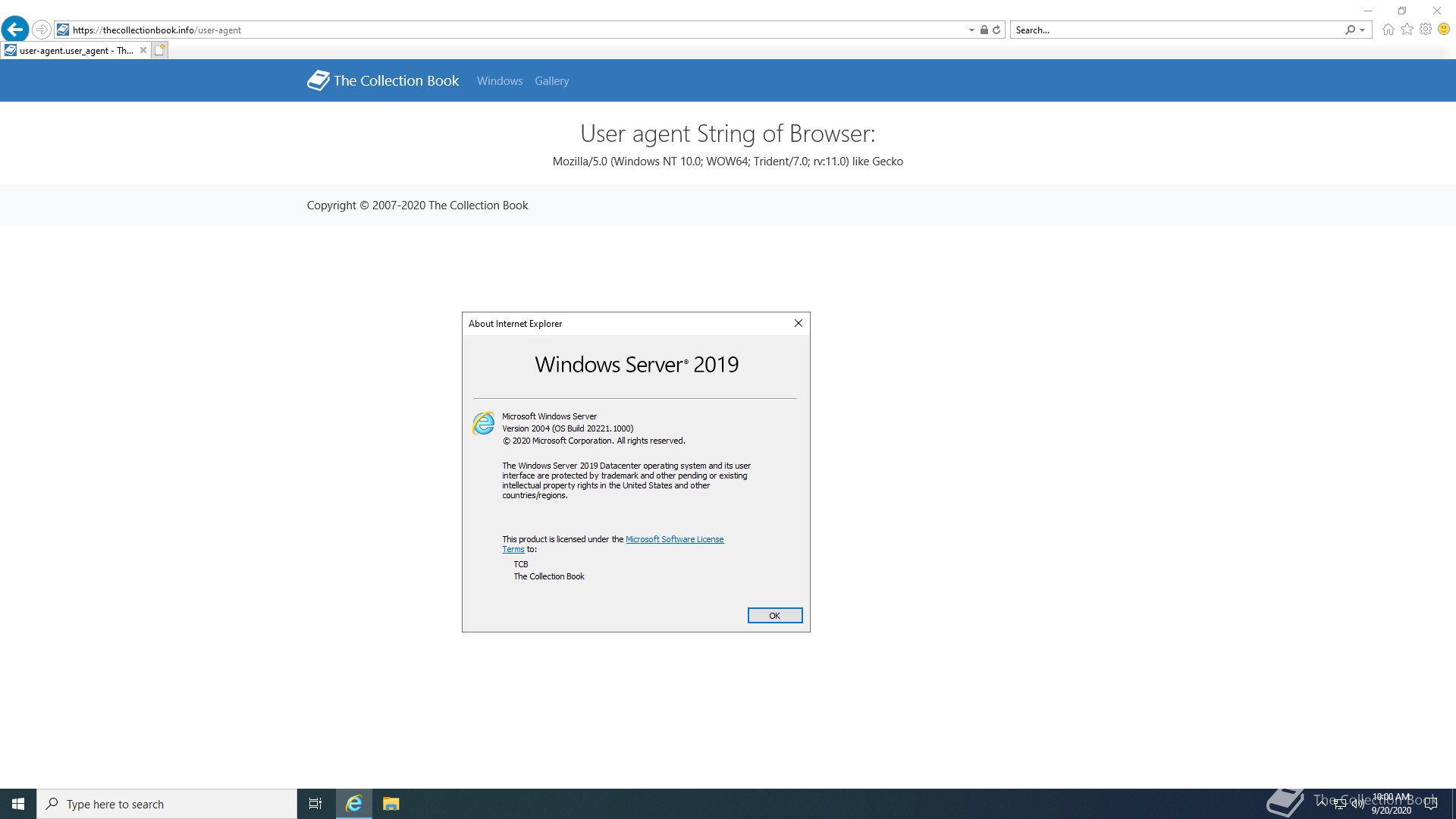Refresh the page with the reload icon
This screenshot has height=819, width=1456.
pyautogui.click(x=996, y=30)
